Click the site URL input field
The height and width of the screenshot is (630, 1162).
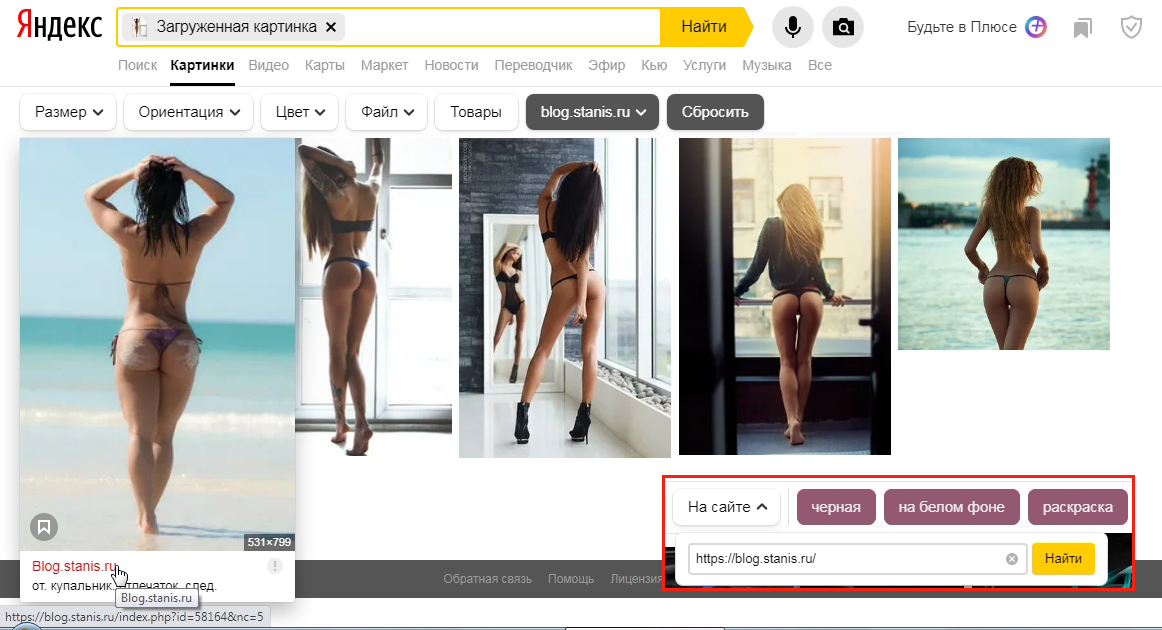coord(840,559)
